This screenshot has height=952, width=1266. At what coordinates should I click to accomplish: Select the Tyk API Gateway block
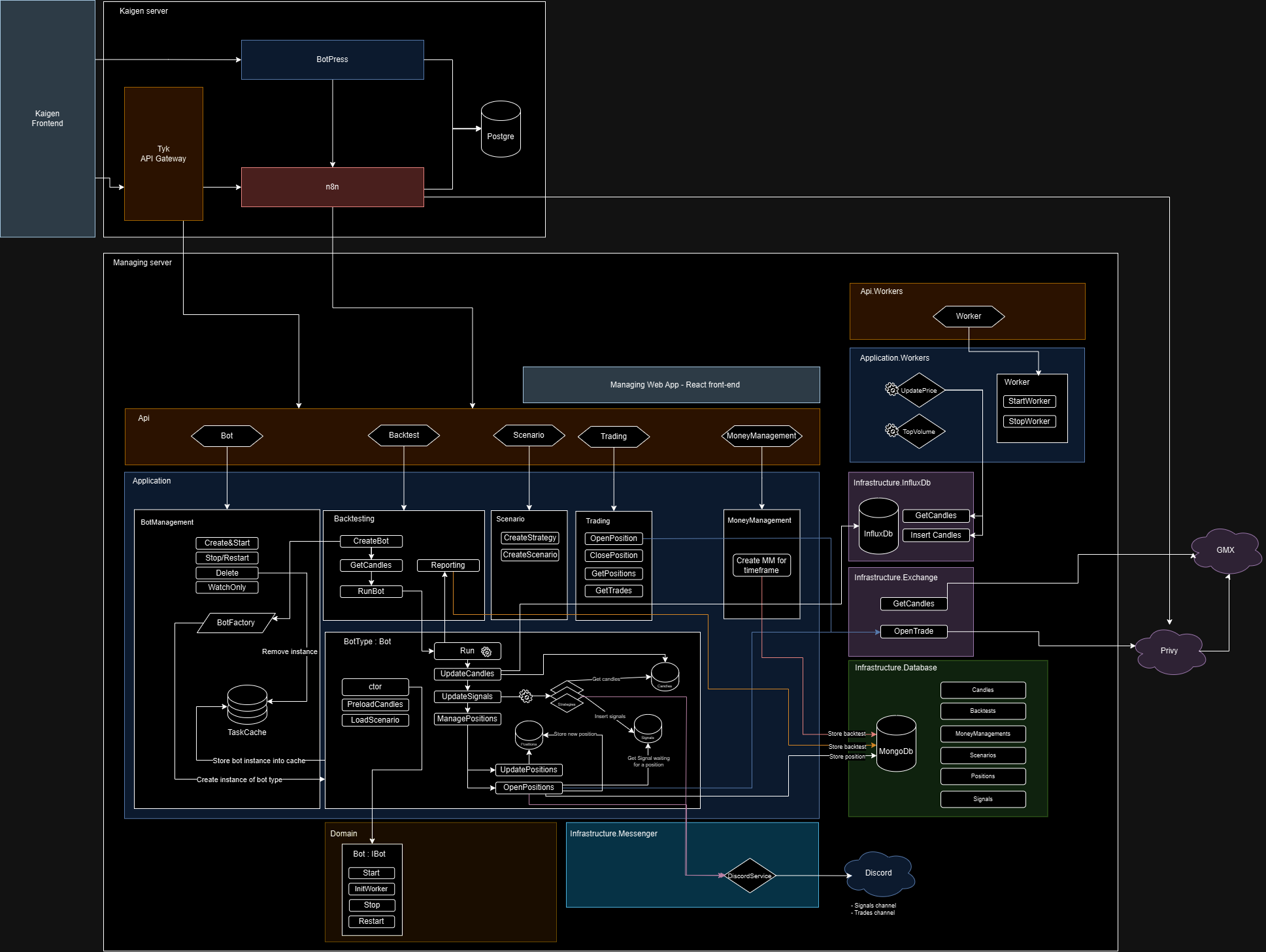coord(163,154)
